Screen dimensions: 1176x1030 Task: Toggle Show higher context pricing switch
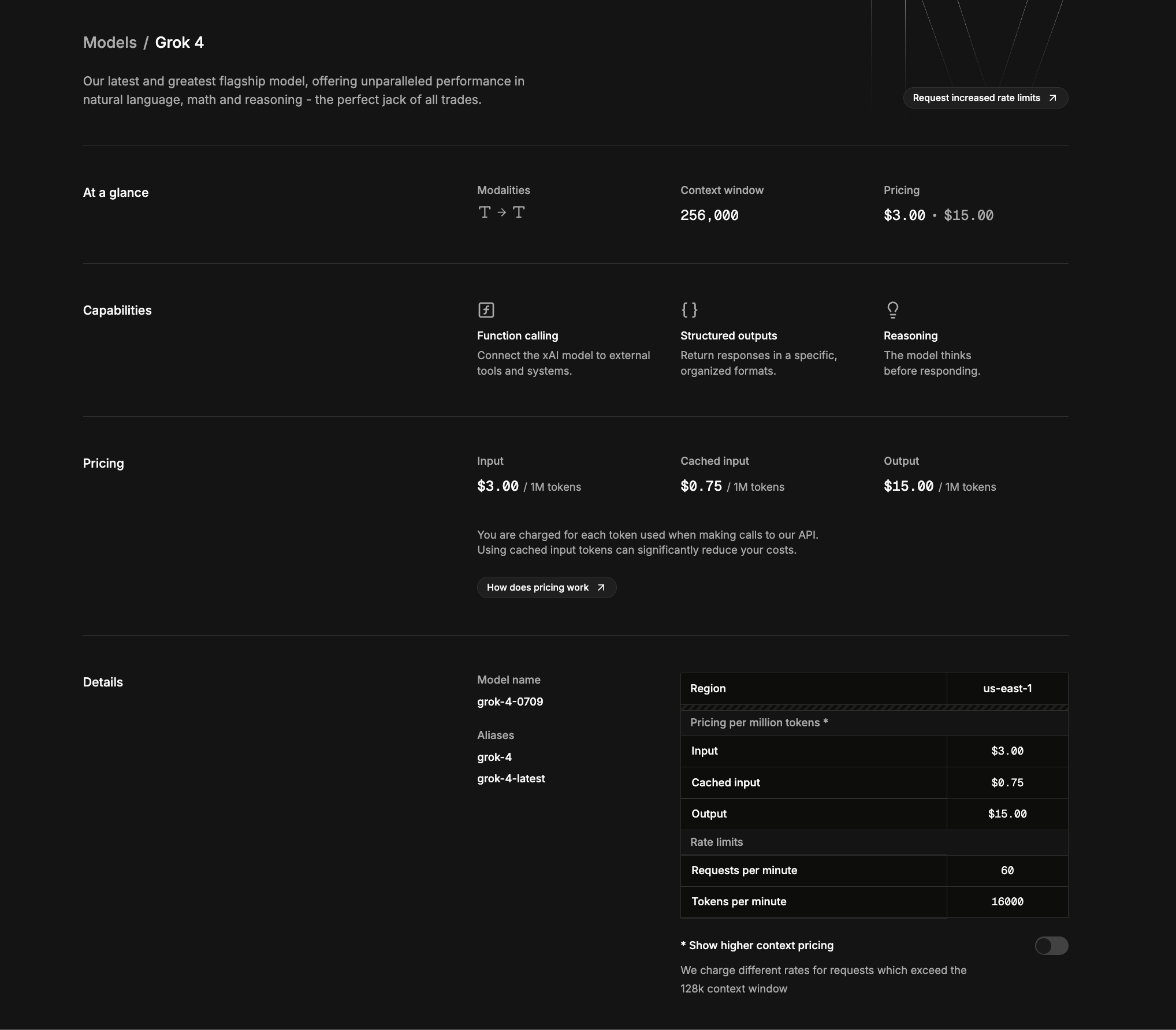[1051, 946]
